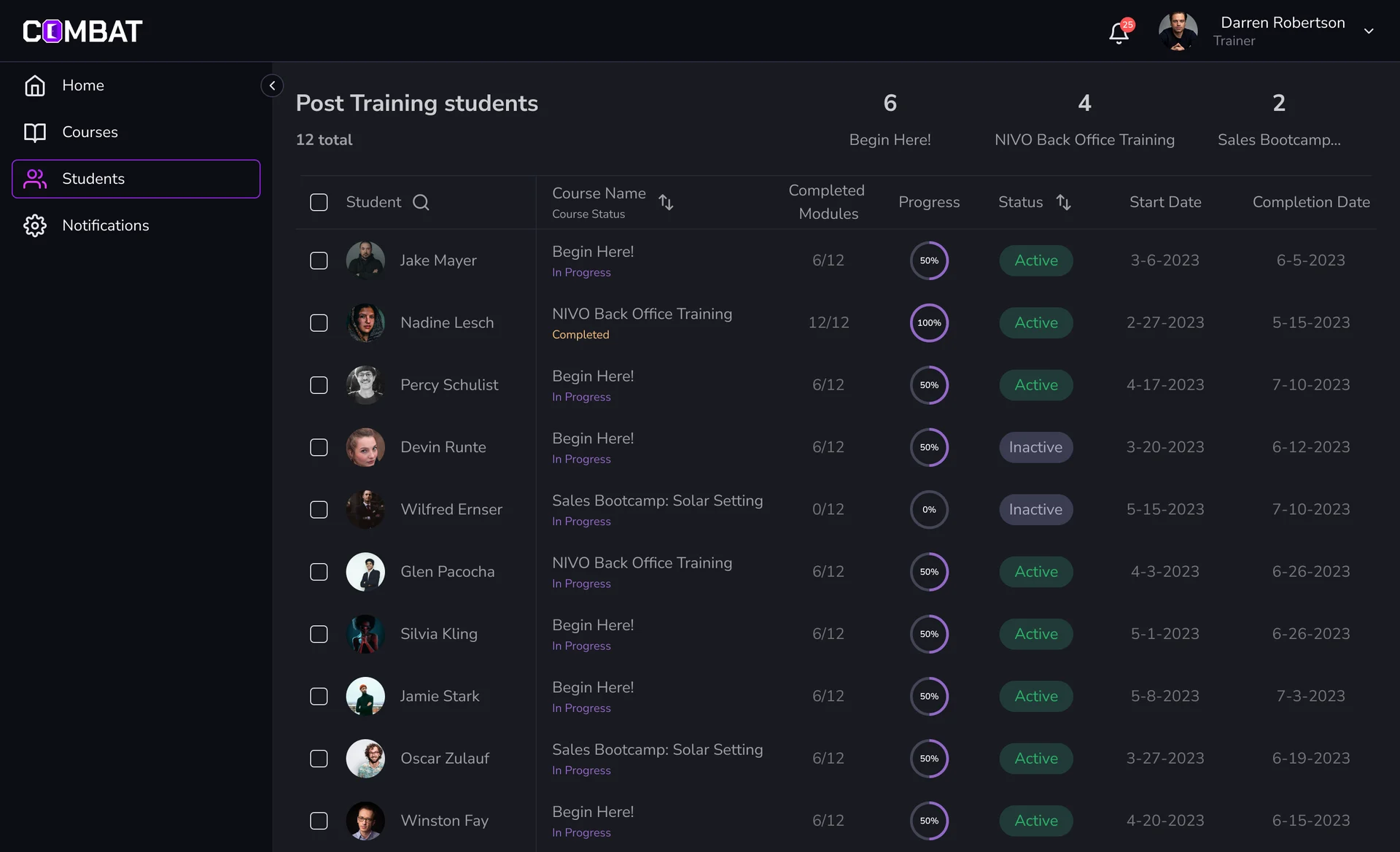Open the Home menu item
This screenshot has height=852, width=1400.
click(136, 85)
